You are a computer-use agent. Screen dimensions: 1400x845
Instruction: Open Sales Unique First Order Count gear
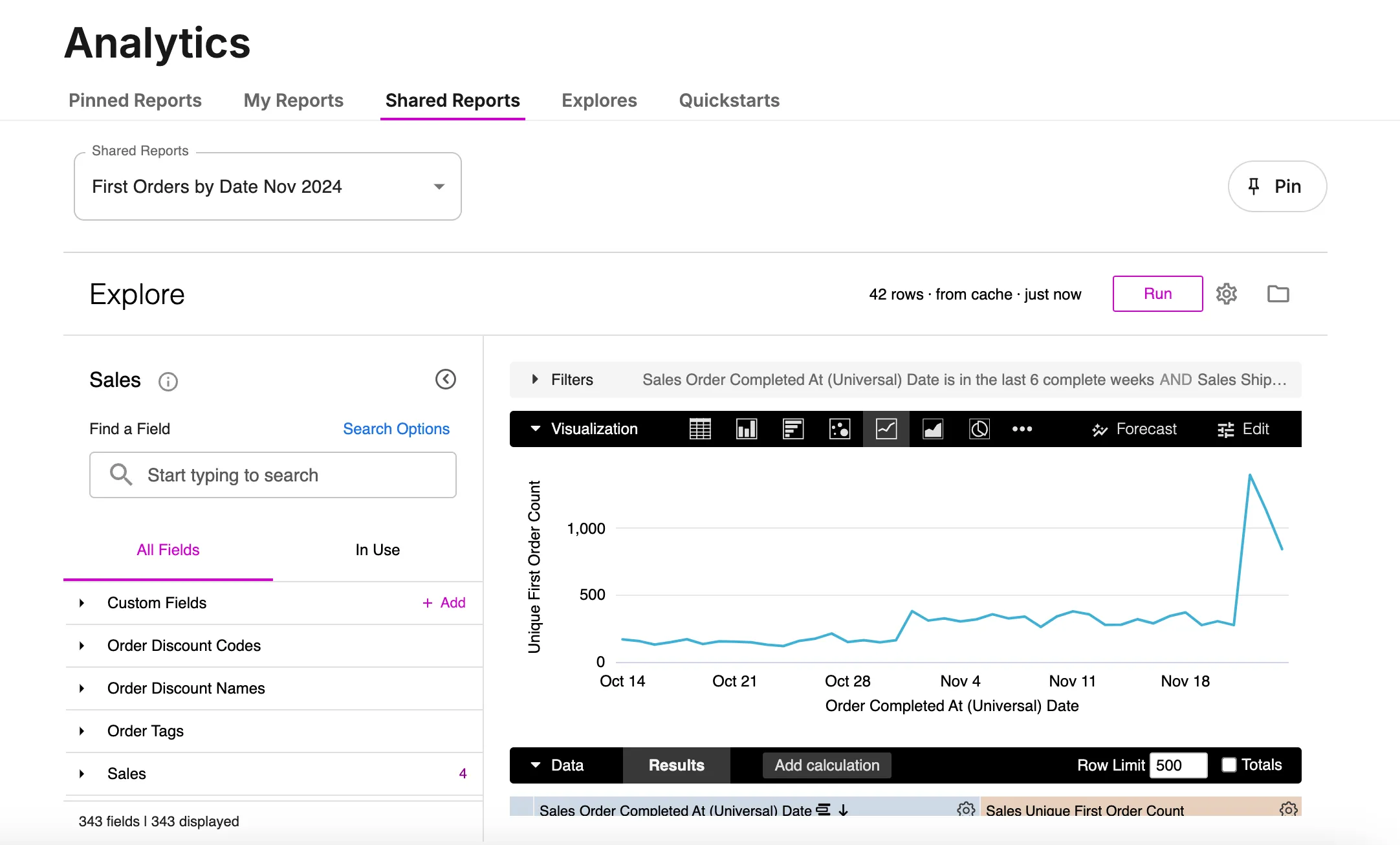(1289, 809)
